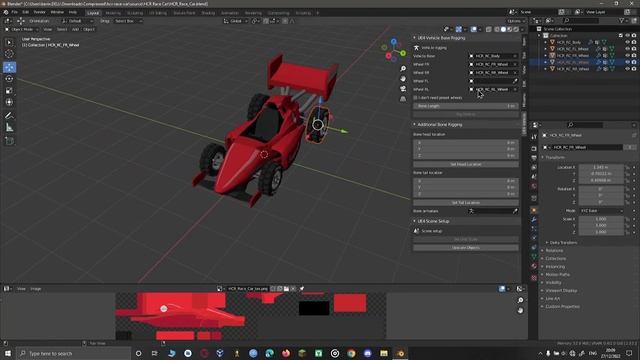
Task: Expand the Viewport Display section
Action: (561, 291)
